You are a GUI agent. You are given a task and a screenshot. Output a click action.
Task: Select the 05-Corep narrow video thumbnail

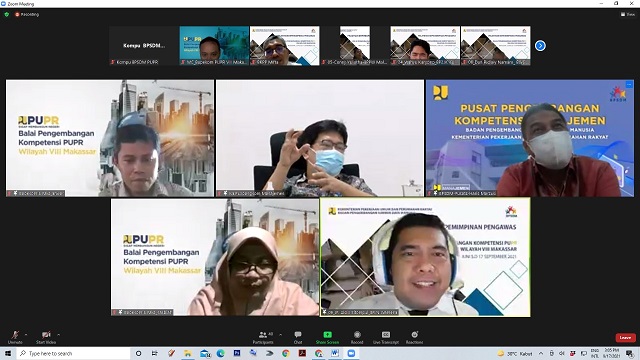tap(355, 46)
